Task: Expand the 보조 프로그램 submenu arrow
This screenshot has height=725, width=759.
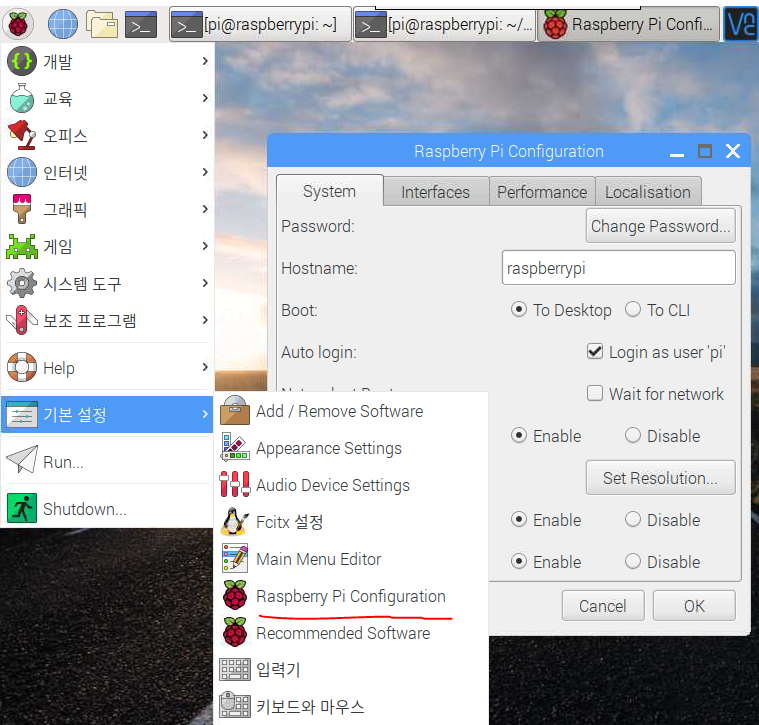Action: pos(205,320)
